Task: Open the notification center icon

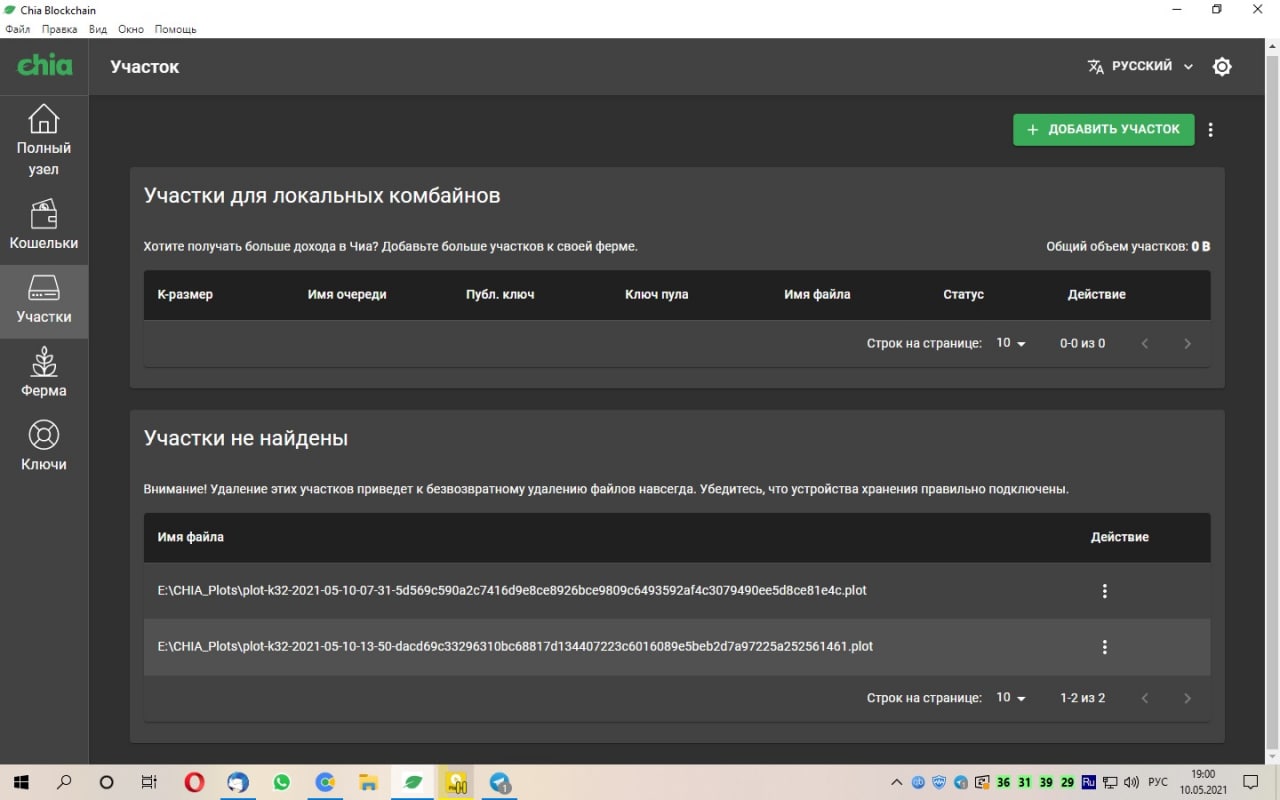Action: click(x=1250, y=783)
